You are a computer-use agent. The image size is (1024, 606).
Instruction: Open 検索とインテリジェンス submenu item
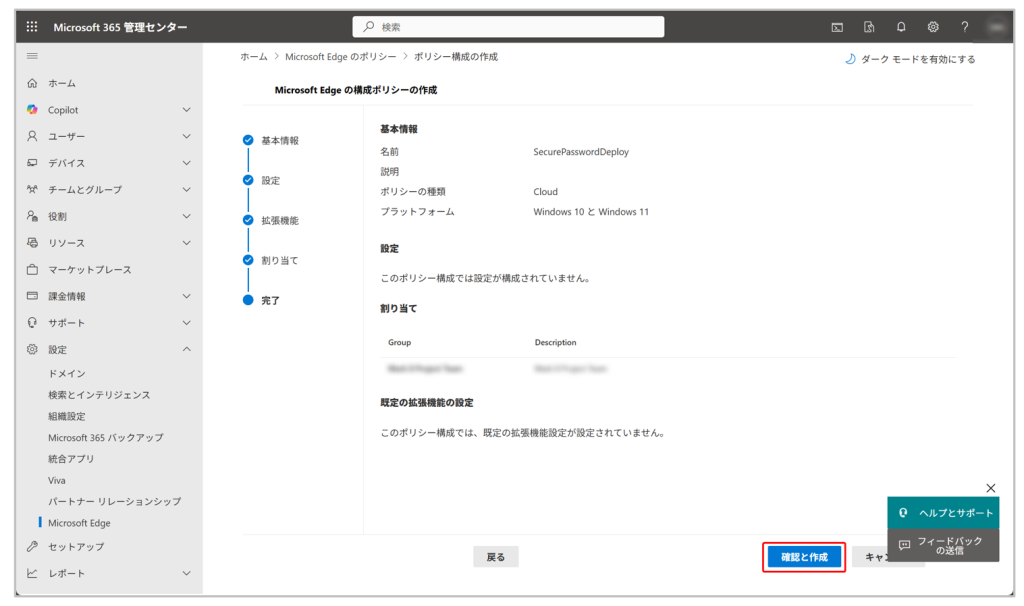pos(99,395)
